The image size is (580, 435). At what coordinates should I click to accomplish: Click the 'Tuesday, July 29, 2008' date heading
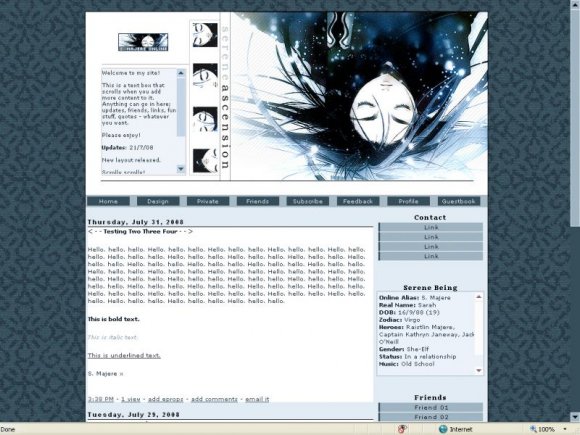click(x=134, y=415)
